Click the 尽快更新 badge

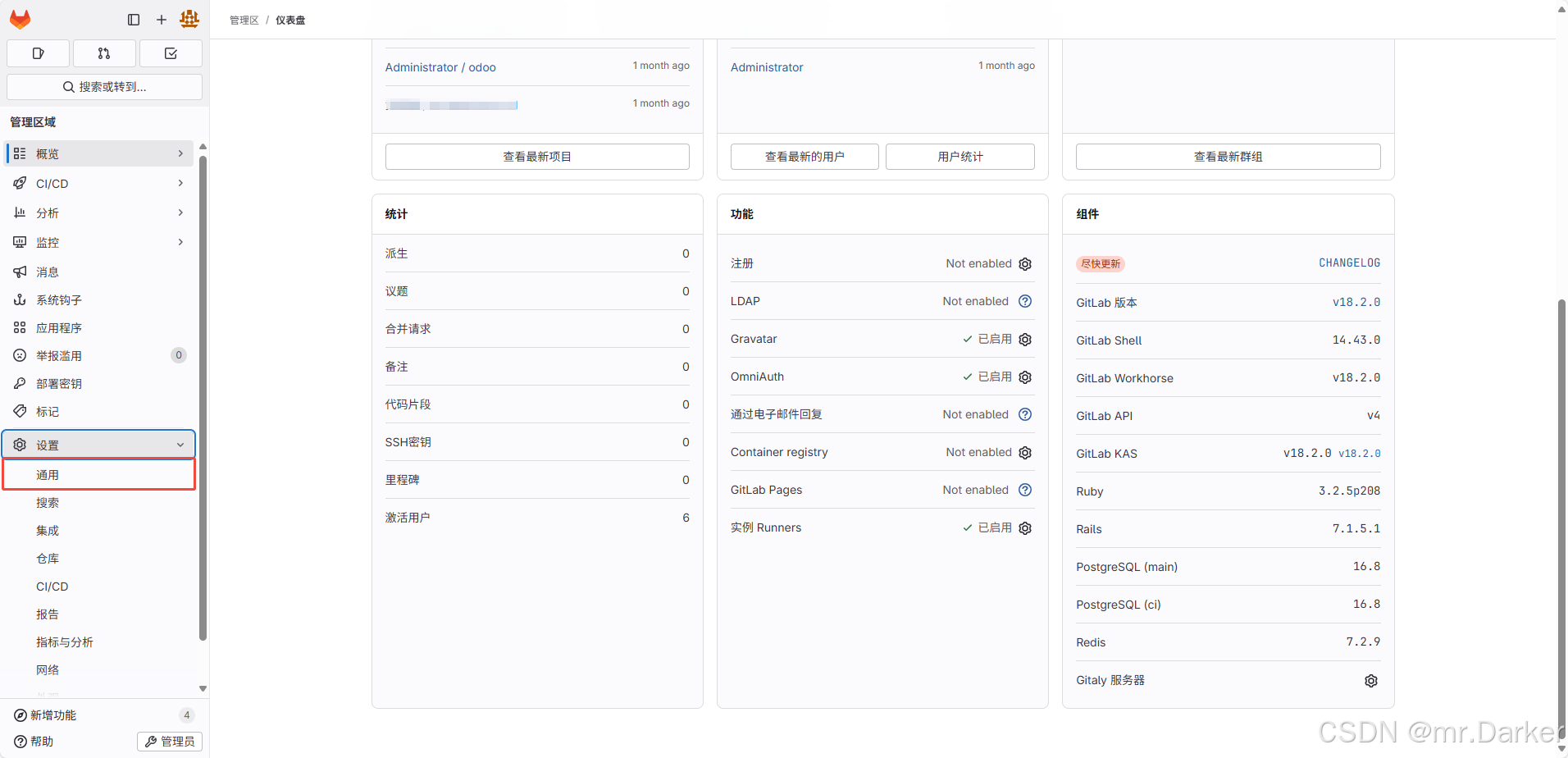[x=1100, y=264]
